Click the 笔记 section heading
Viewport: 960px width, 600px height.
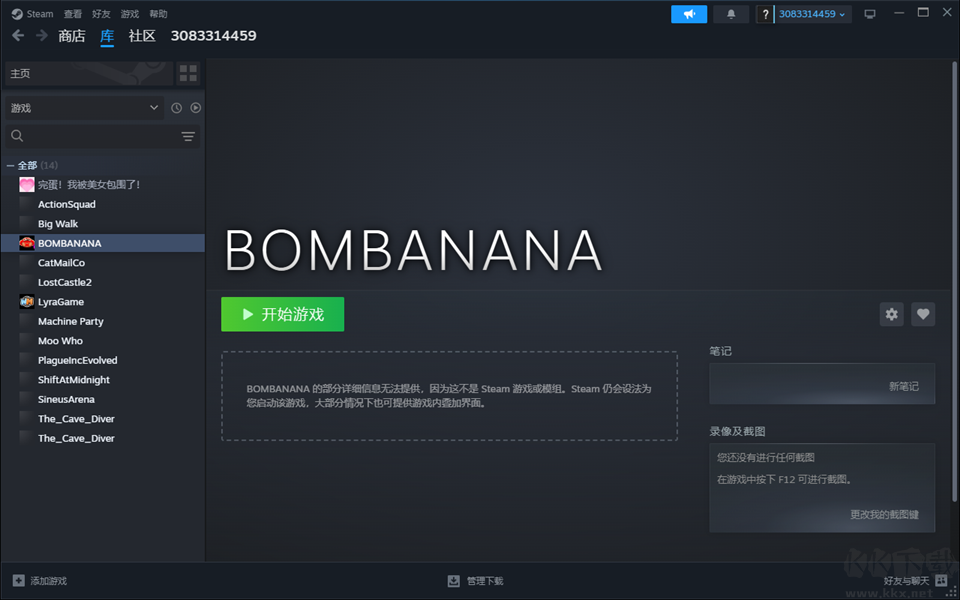click(x=721, y=351)
